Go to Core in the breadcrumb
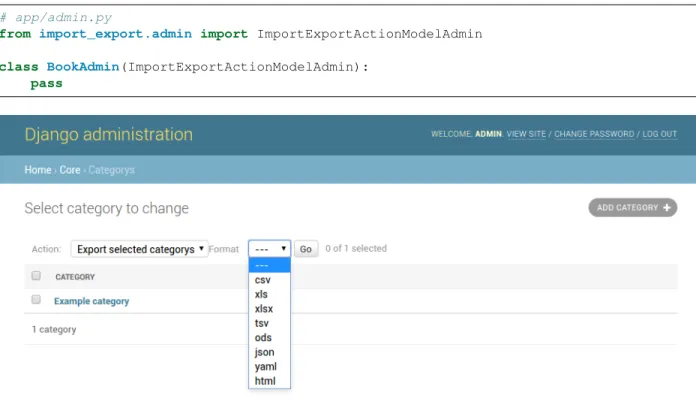This screenshot has height=417, width=696. tap(70, 170)
